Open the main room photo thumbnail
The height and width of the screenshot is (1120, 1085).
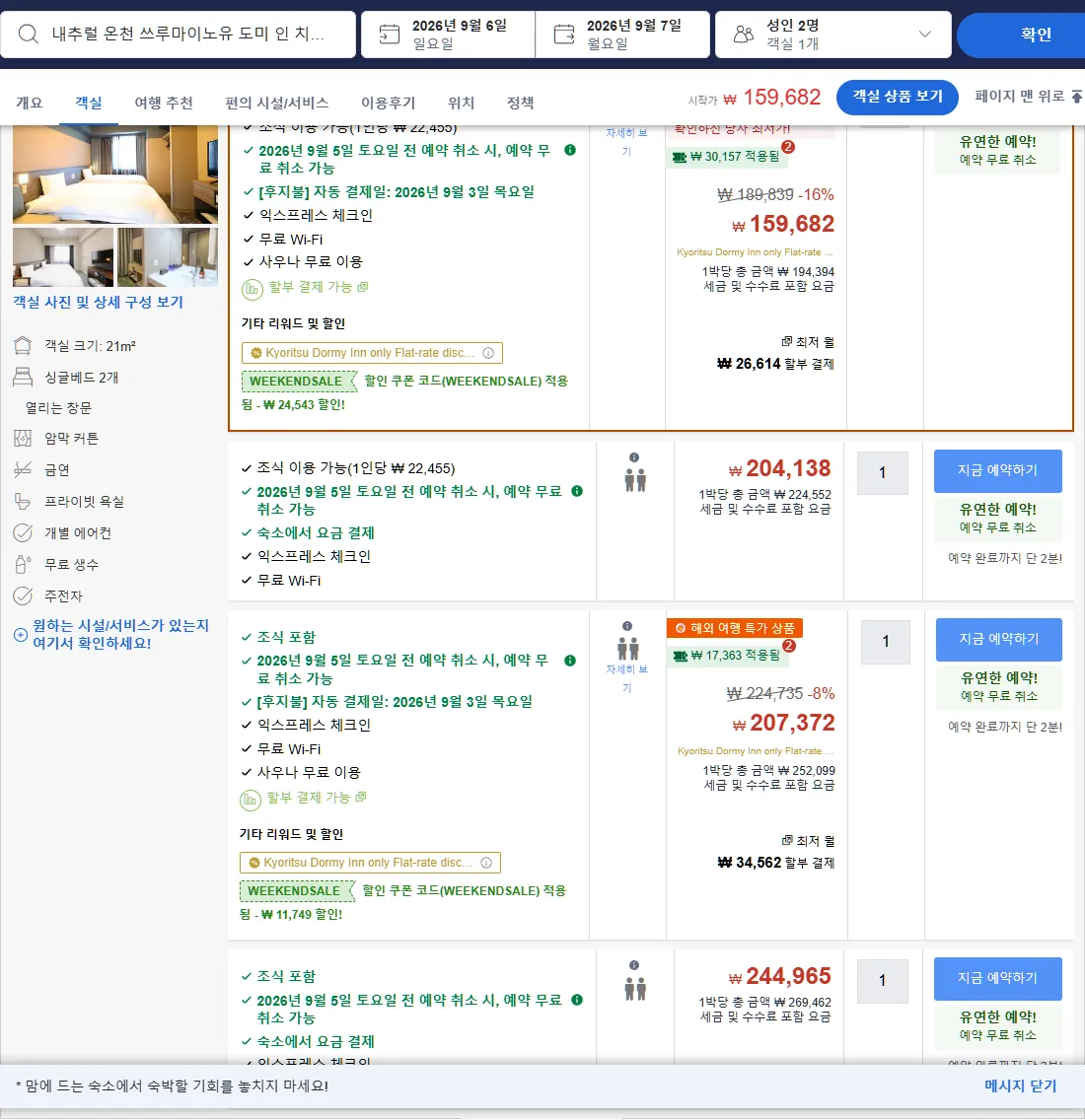[x=115, y=175]
